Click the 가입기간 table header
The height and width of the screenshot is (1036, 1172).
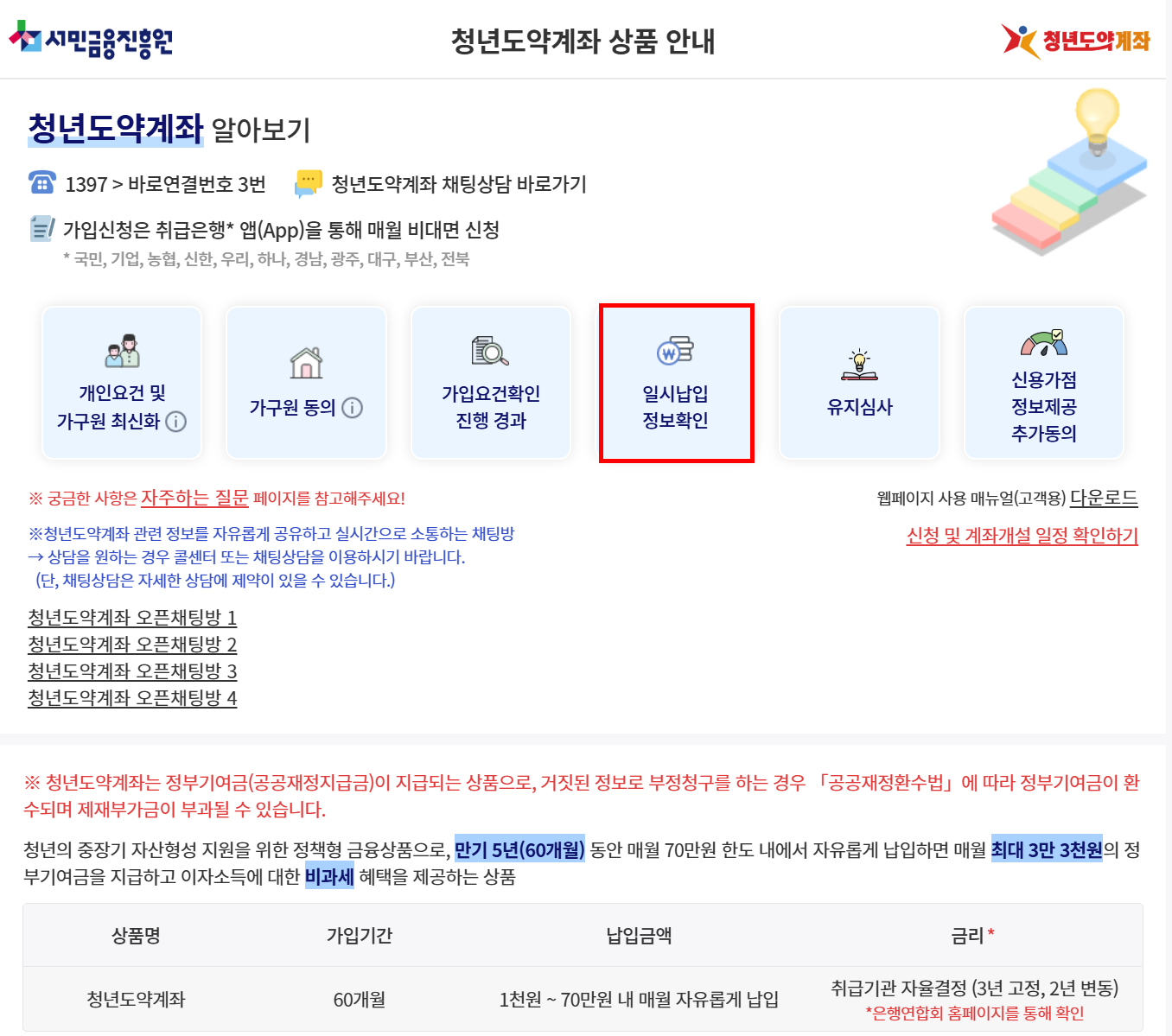coord(360,935)
